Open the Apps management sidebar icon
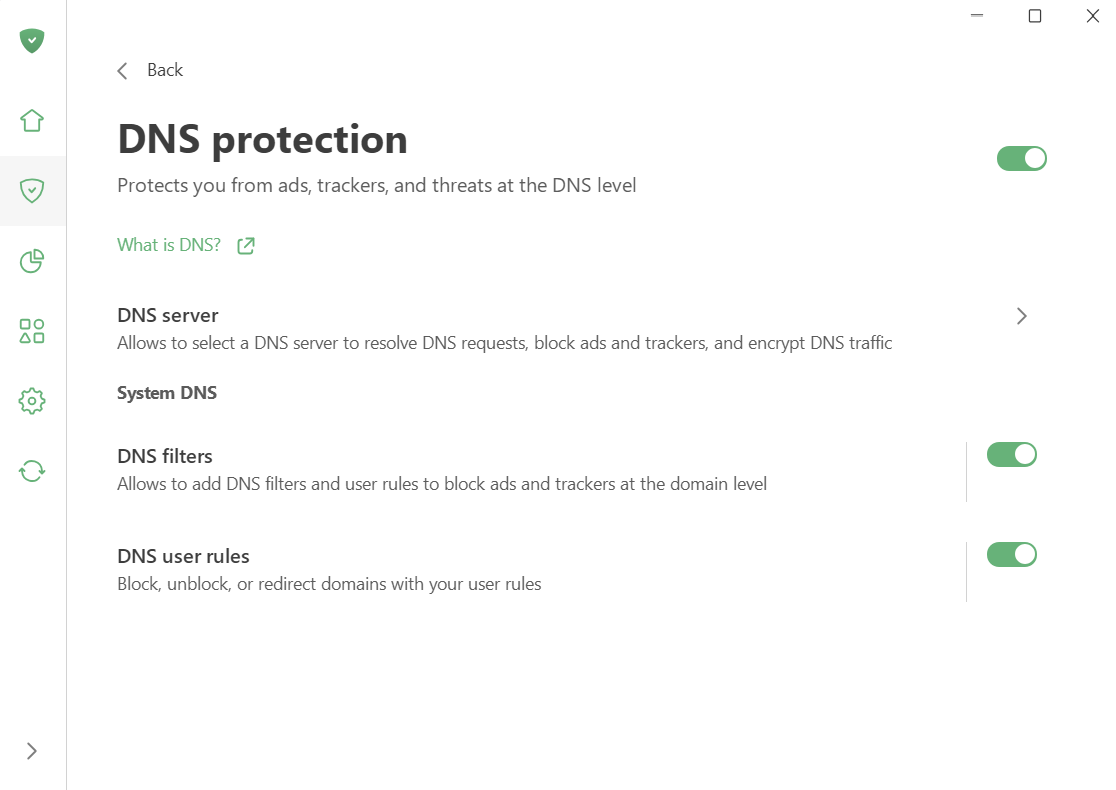This screenshot has height=790, width=1116. coord(32,330)
